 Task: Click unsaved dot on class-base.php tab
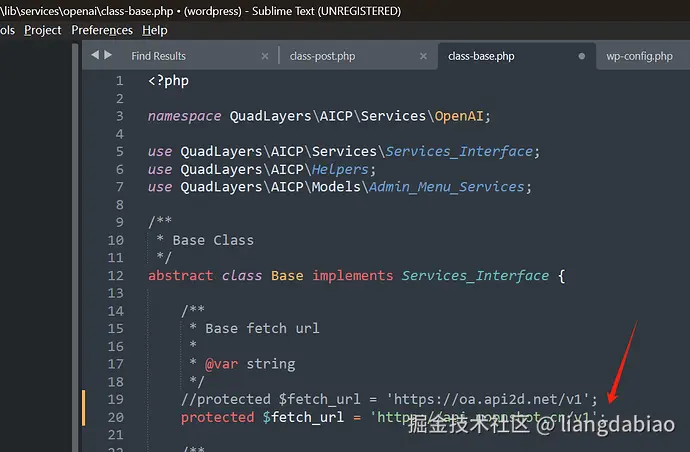click(x=582, y=56)
